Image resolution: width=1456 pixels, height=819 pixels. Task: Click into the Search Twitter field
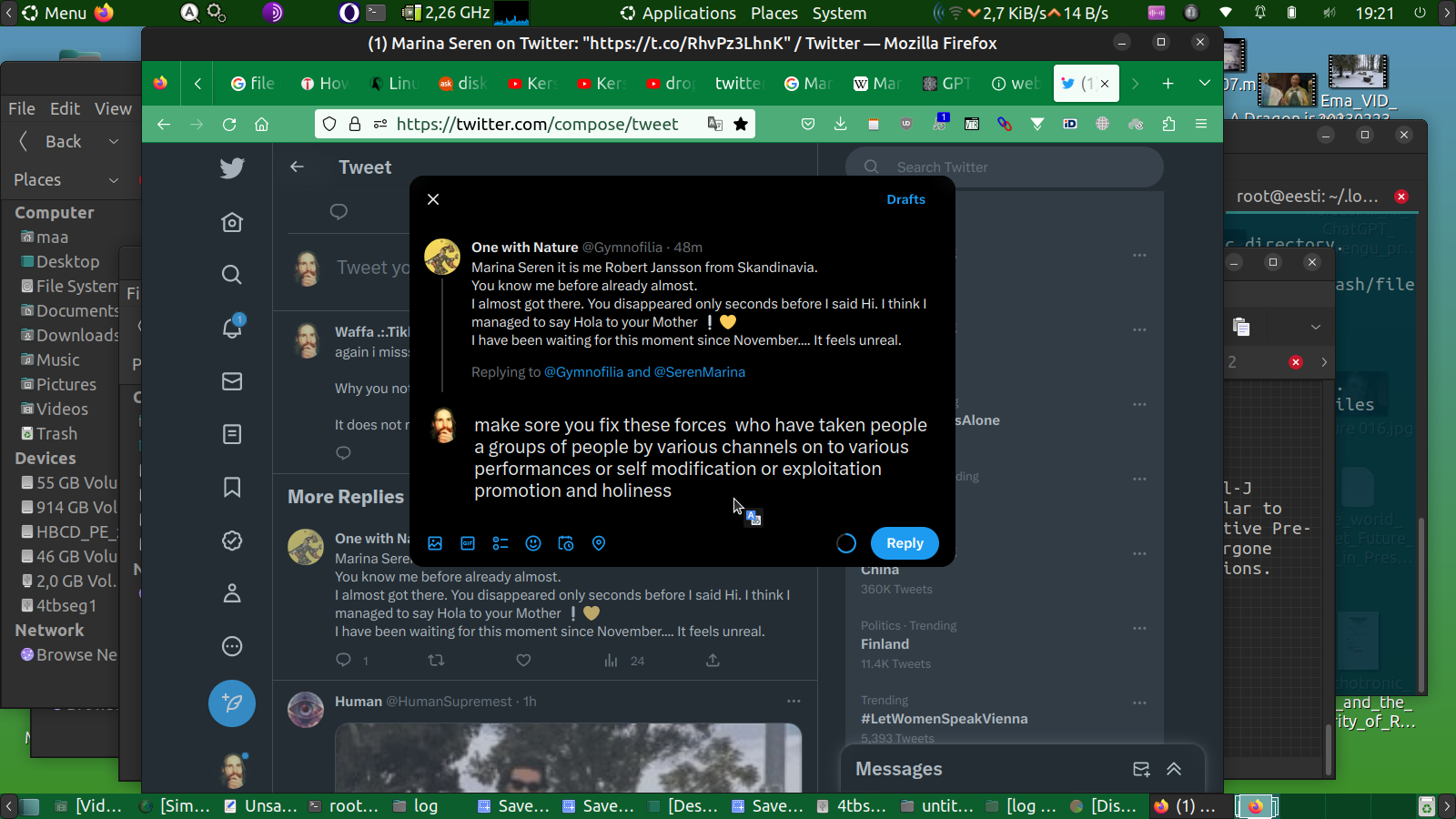click(x=1005, y=167)
